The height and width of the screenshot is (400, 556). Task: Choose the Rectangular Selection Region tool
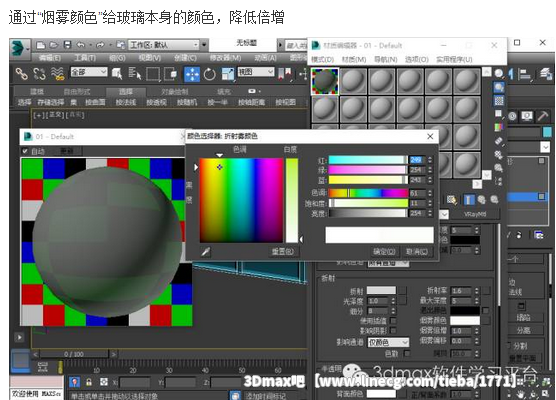(153, 74)
